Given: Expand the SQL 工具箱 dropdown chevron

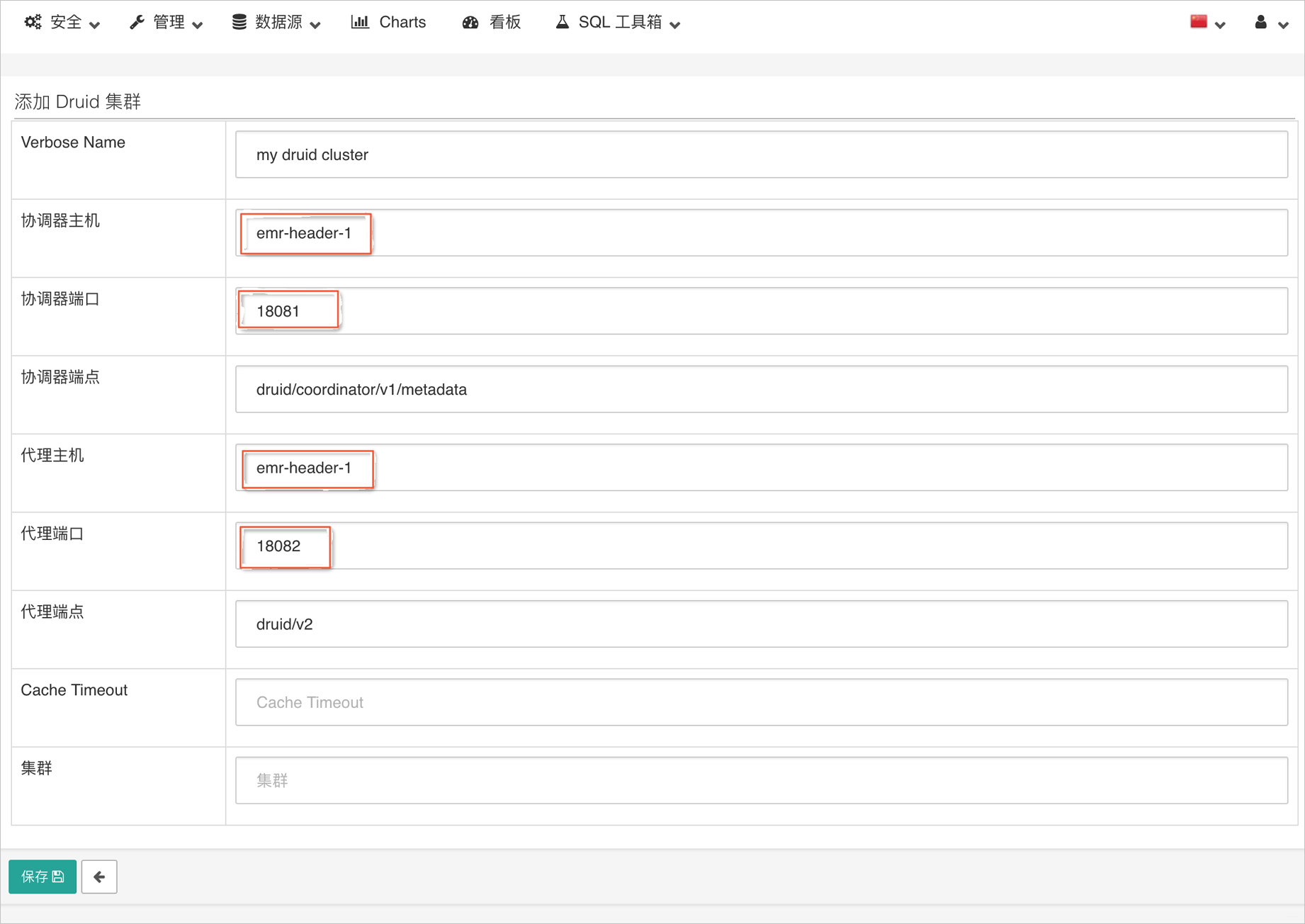Looking at the screenshot, I should coord(675,25).
